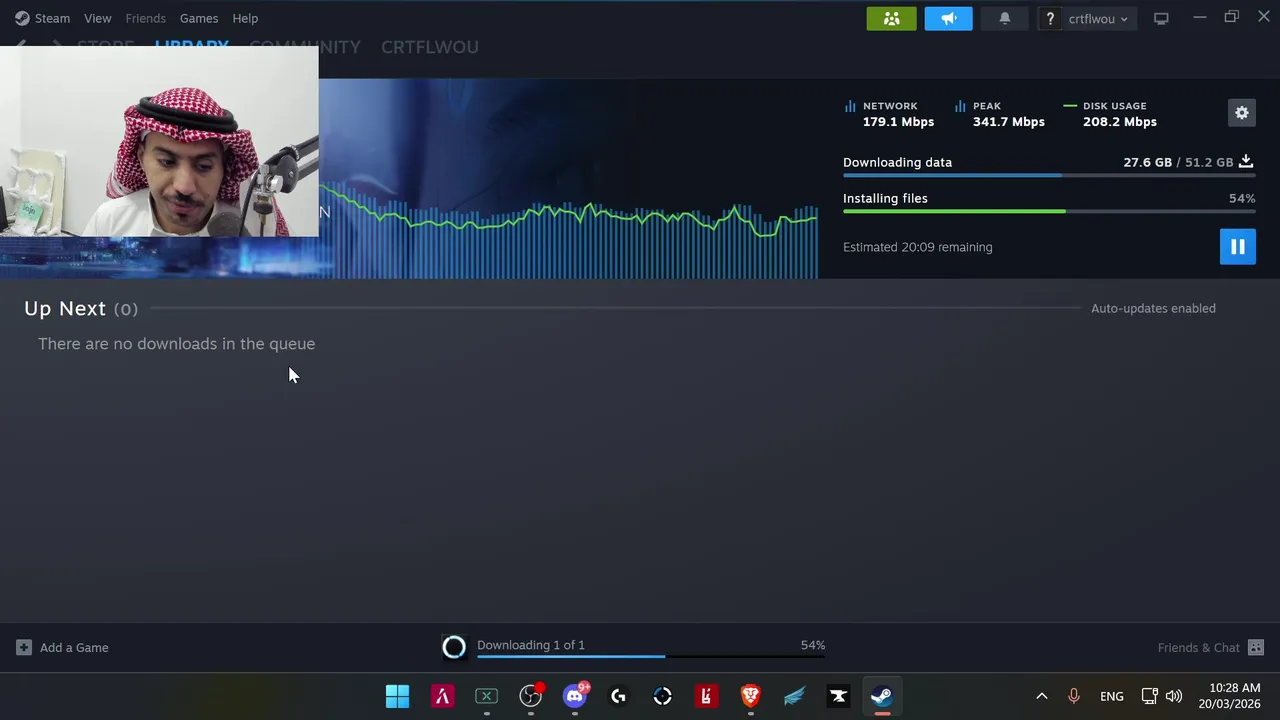Click the Estimated 20:09 remaining text
This screenshot has width=1280, height=720.
click(x=918, y=247)
